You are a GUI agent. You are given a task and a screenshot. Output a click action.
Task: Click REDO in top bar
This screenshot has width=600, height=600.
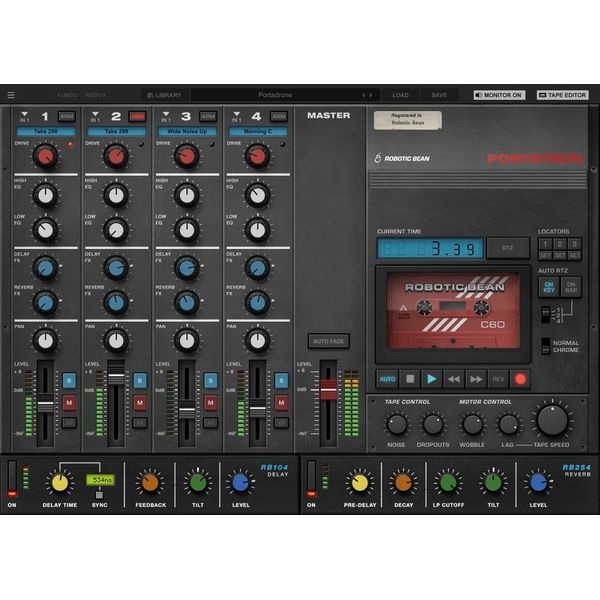[95, 95]
